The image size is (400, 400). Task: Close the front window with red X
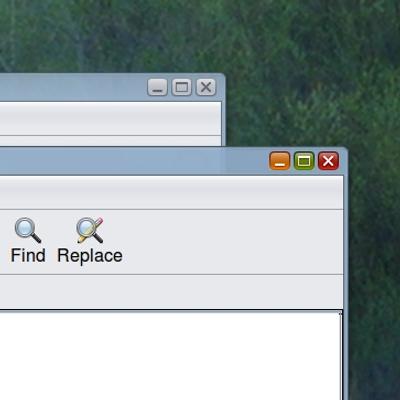click(x=328, y=161)
